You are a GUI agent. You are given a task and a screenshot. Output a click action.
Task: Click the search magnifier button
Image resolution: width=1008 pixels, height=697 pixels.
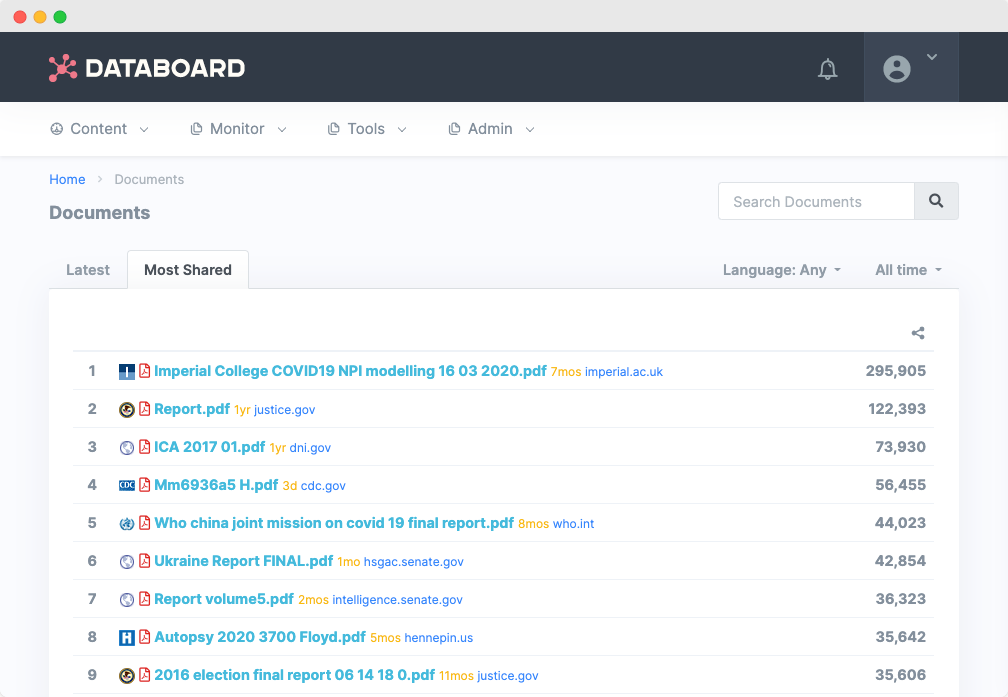[x=936, y=201]
